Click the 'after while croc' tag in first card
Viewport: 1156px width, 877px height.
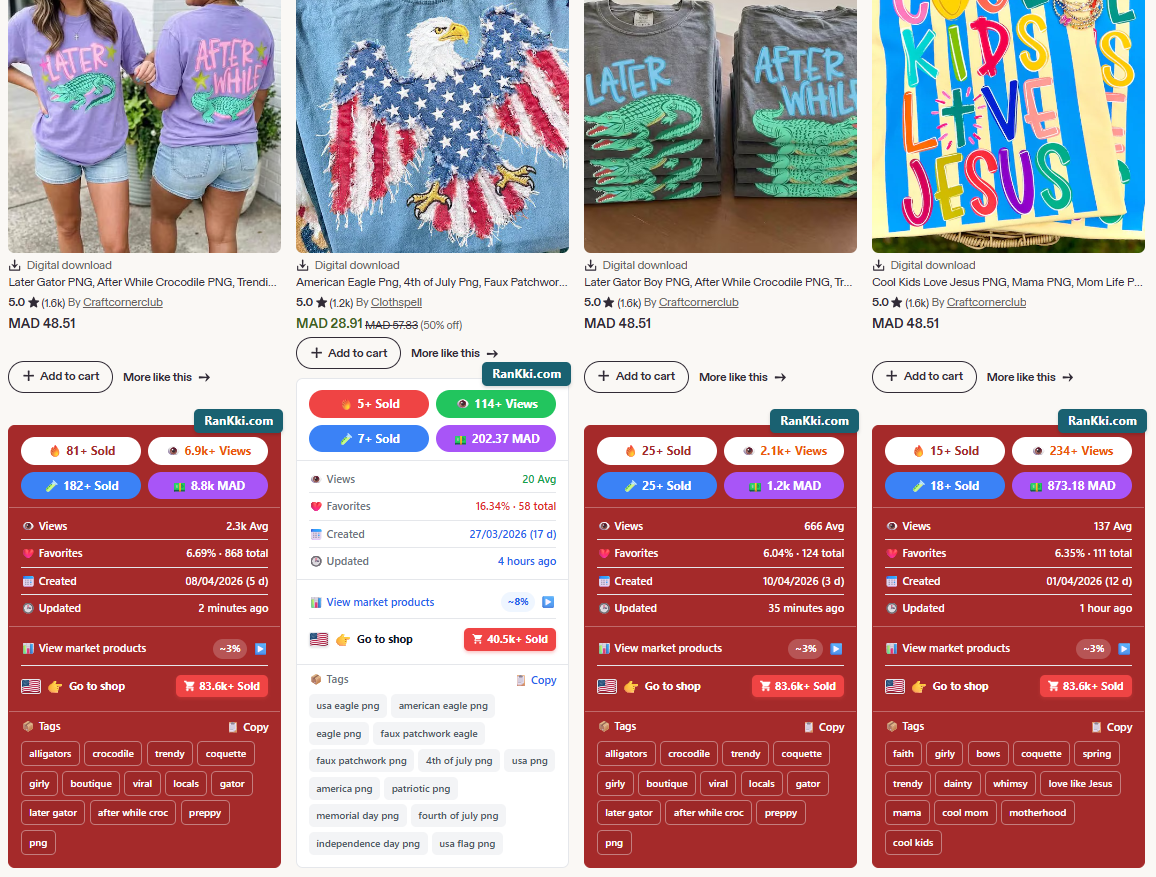coord(133,813)
